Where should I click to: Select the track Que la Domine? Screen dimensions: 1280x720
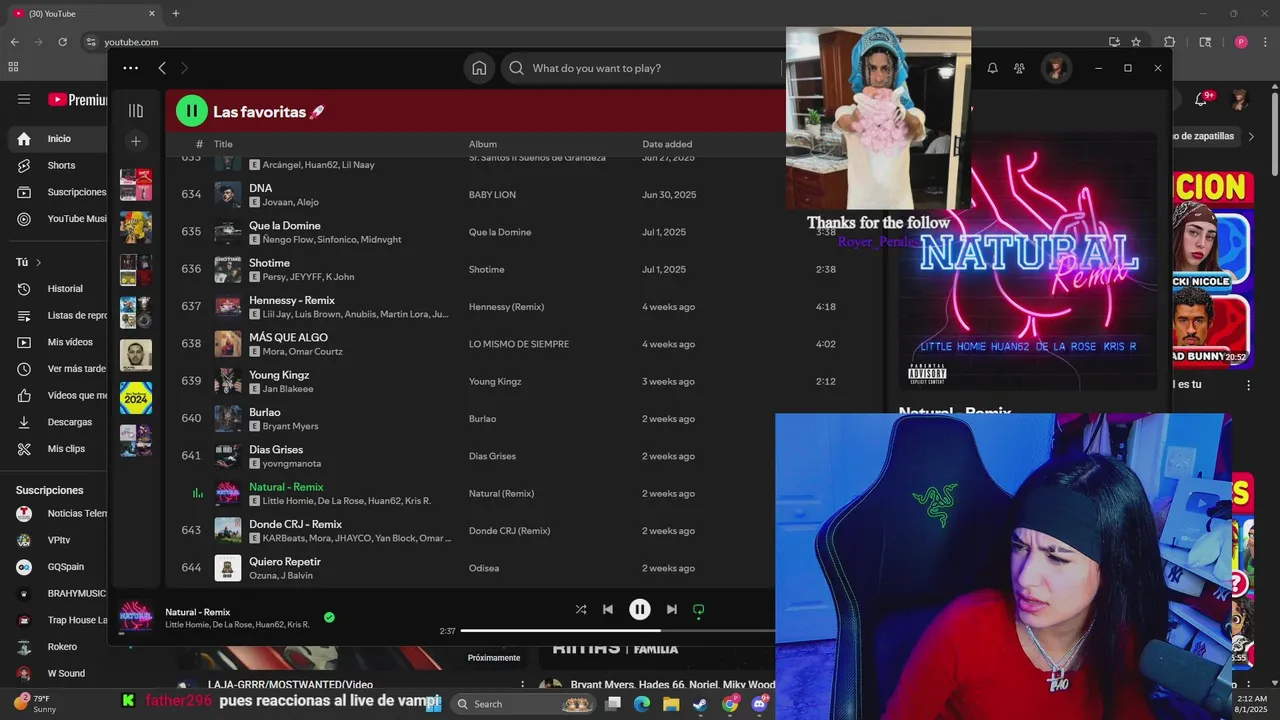tap(285, 226)
